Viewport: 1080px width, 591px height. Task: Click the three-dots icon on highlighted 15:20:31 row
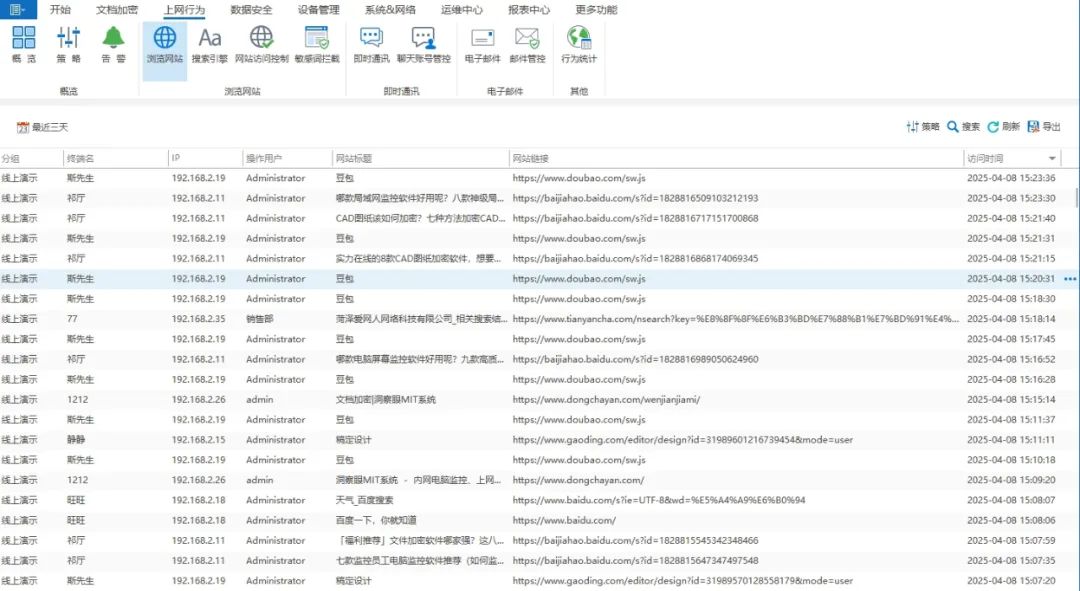1070,279
